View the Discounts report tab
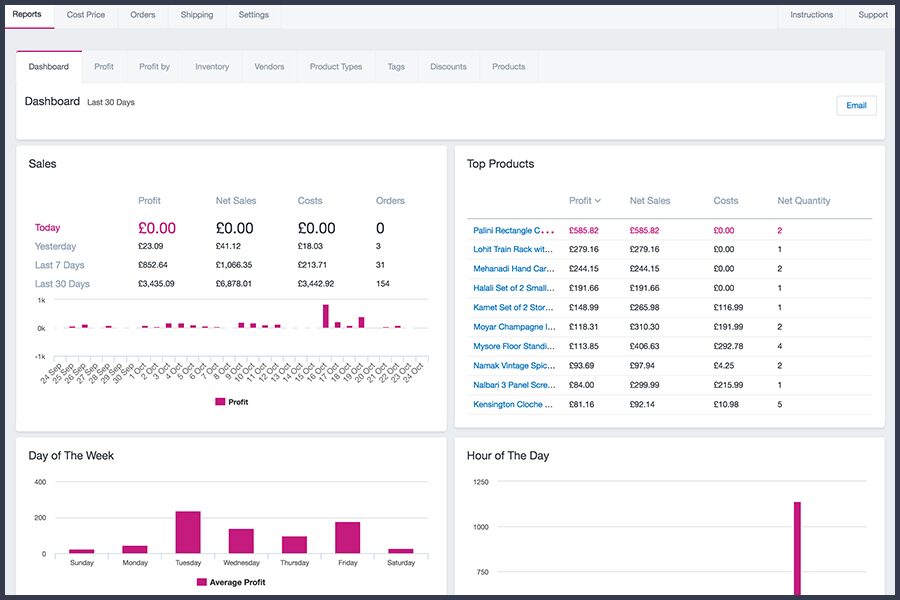The height and width of the screenshot is (600, 900). click(448, 67)
